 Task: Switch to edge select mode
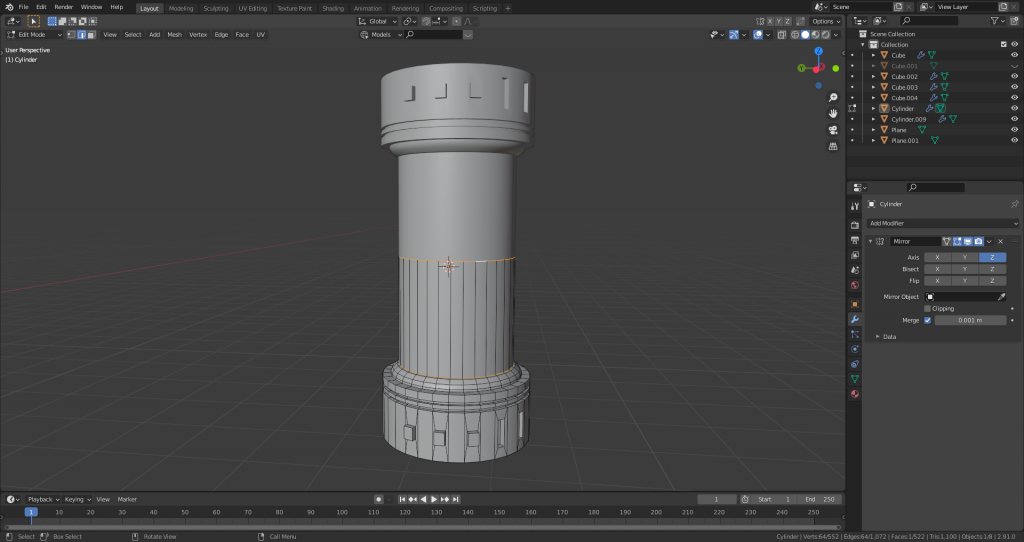(81, 35)
